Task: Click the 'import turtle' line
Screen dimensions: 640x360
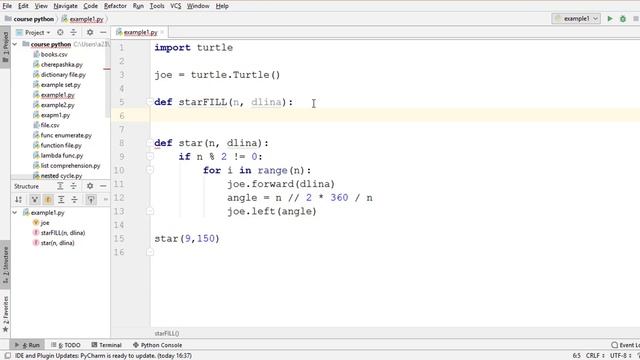Action: tap(193, 48)
